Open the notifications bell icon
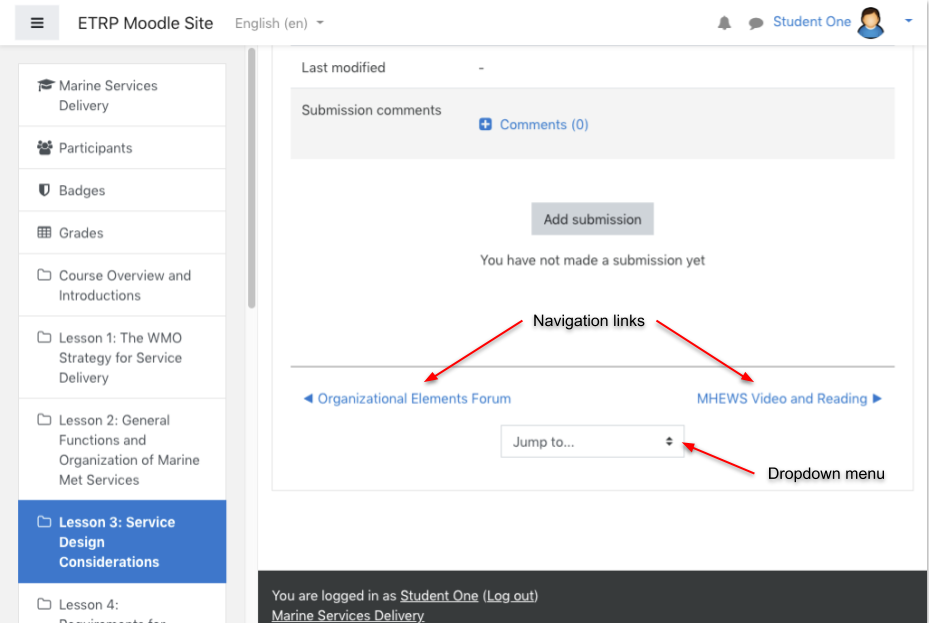The image size is (929, 623). [x=724, y=23]
